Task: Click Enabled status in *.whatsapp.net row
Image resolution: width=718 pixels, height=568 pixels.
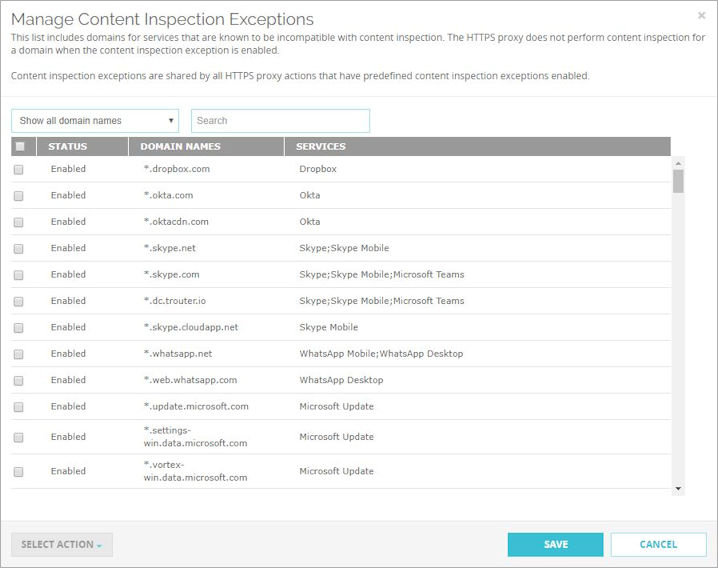Action: coord(68,354)
